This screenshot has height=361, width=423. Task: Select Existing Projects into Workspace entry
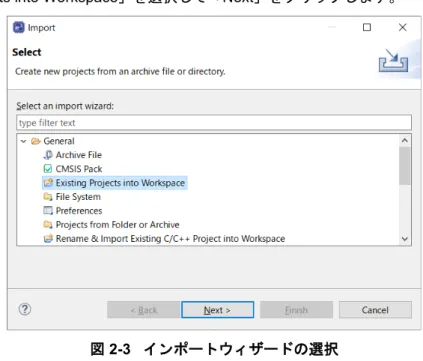(x=115, y=183)
